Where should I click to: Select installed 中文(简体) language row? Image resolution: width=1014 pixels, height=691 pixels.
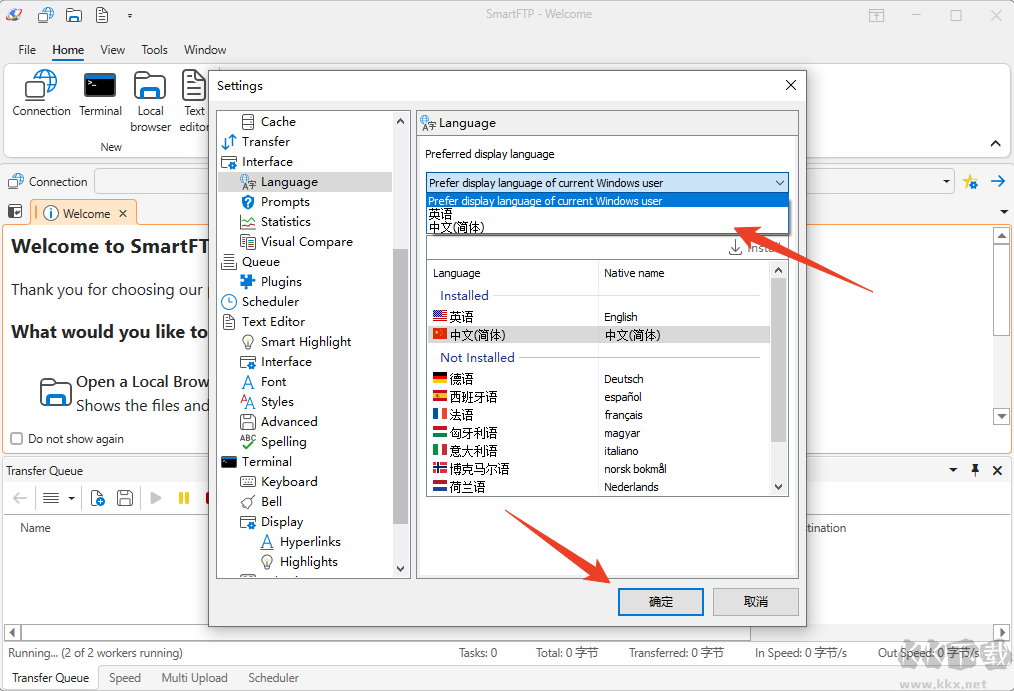click(599, 335)
